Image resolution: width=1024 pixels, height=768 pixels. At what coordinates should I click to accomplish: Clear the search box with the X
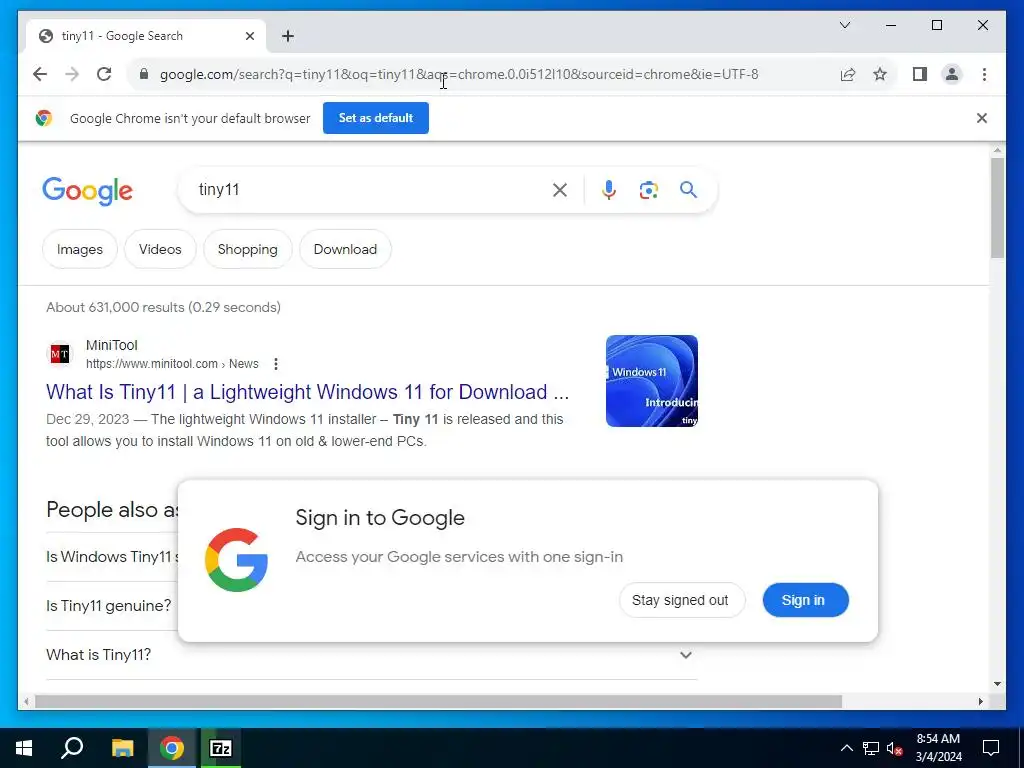click(560, 190)
